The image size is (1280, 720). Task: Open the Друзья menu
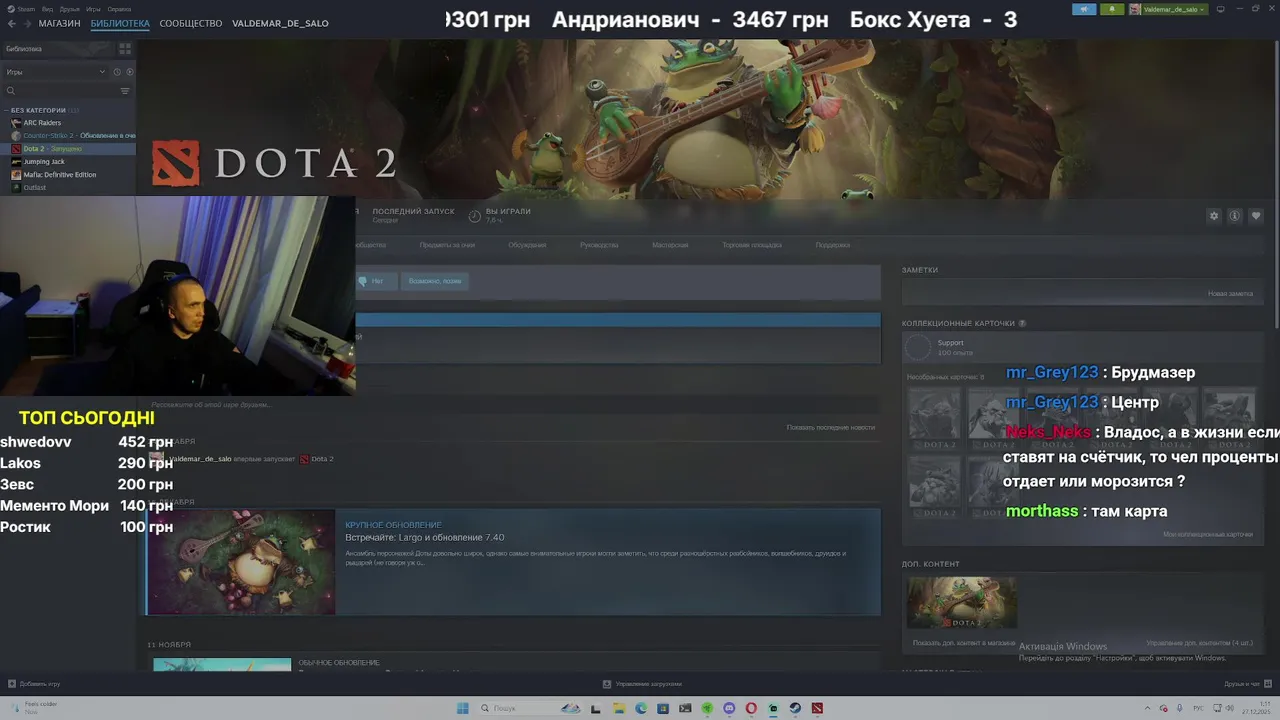point(69,9)
